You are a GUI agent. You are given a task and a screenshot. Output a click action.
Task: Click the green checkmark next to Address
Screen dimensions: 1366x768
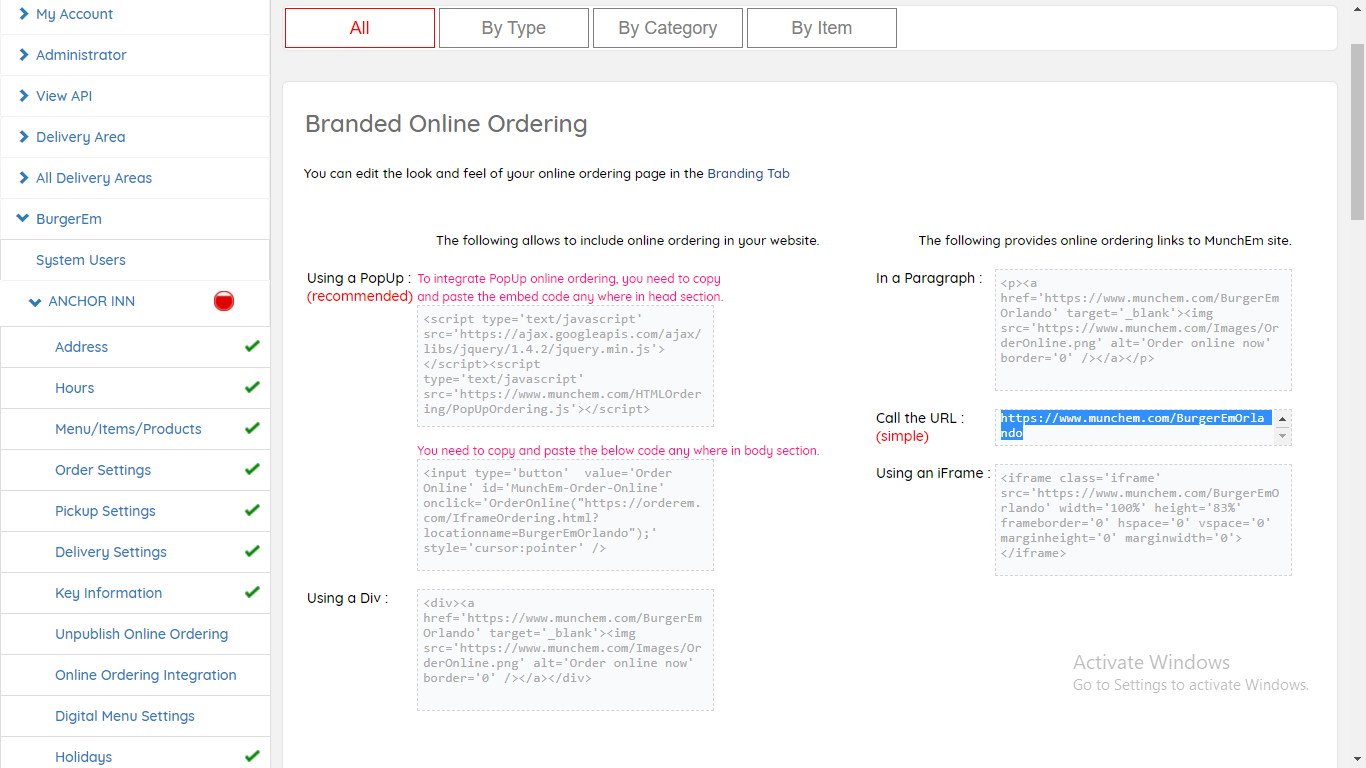[252, 346]
